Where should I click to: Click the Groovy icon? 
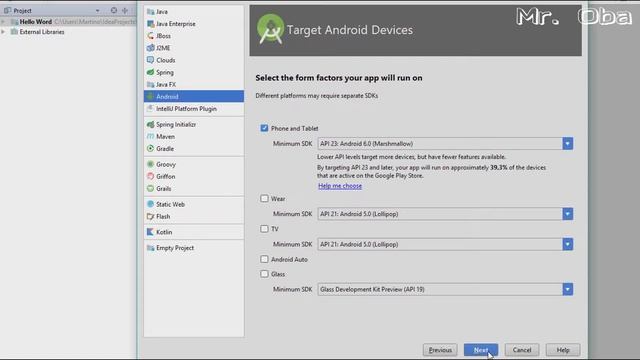tap(150, 164)
